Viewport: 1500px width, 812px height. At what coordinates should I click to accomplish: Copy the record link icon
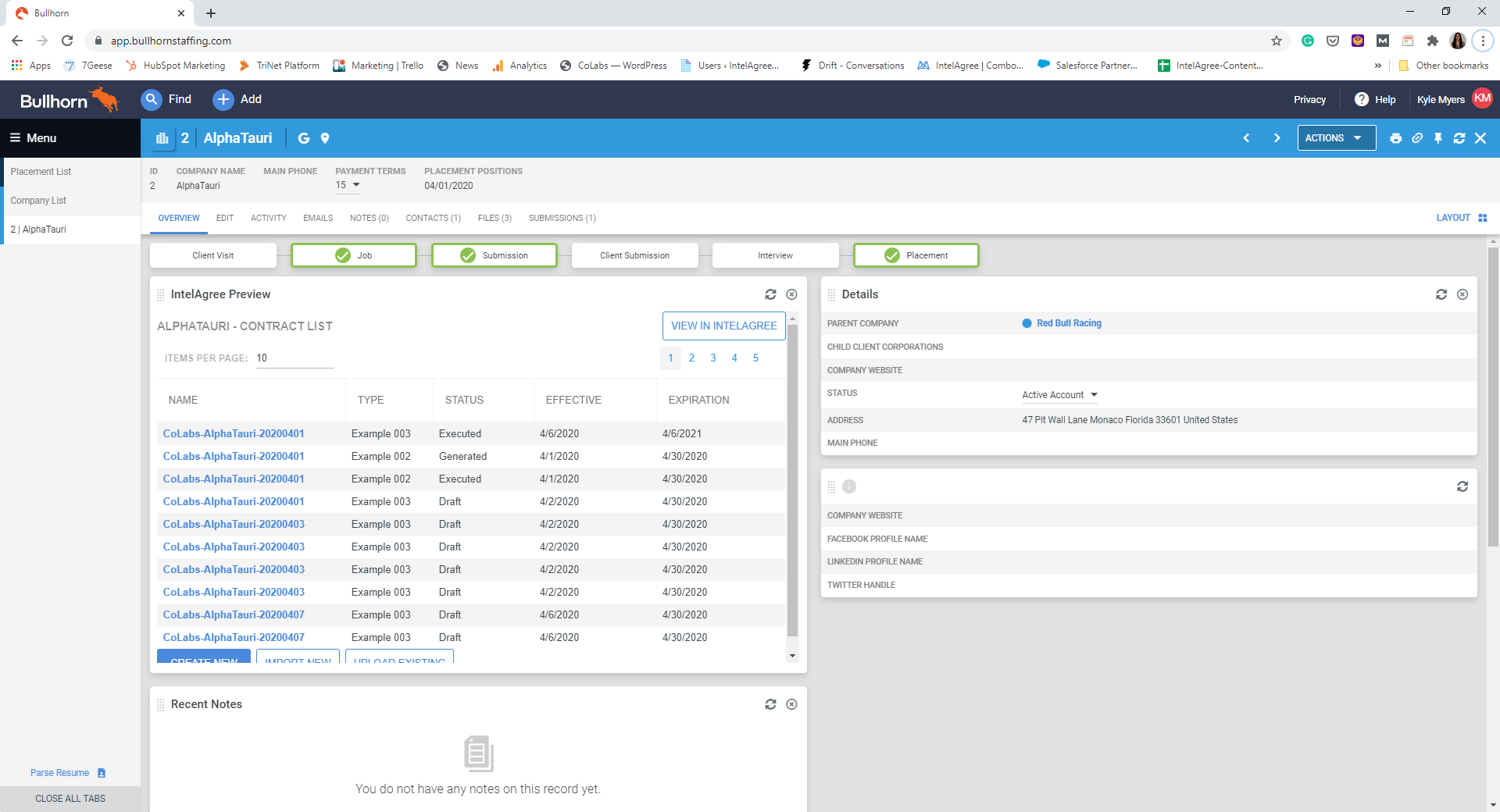tap(1416, 138)
